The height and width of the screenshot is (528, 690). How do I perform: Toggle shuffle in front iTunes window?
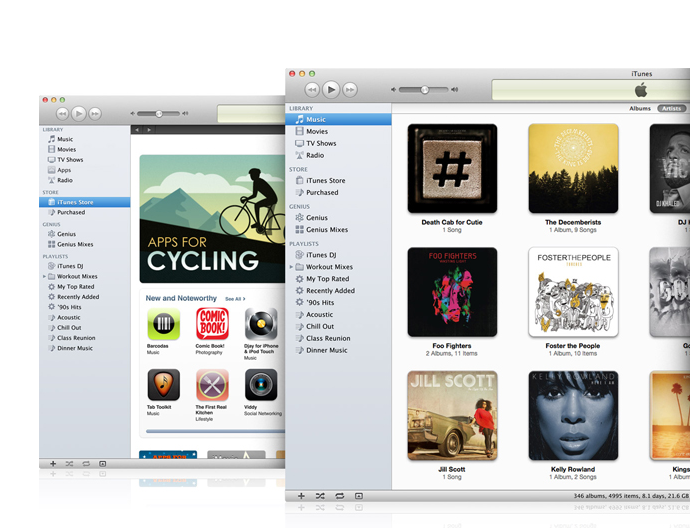[x=320, y=496]
